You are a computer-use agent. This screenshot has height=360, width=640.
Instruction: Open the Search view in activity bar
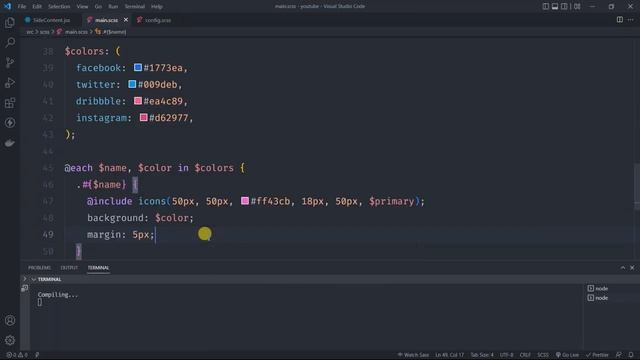tap(10, 42)
